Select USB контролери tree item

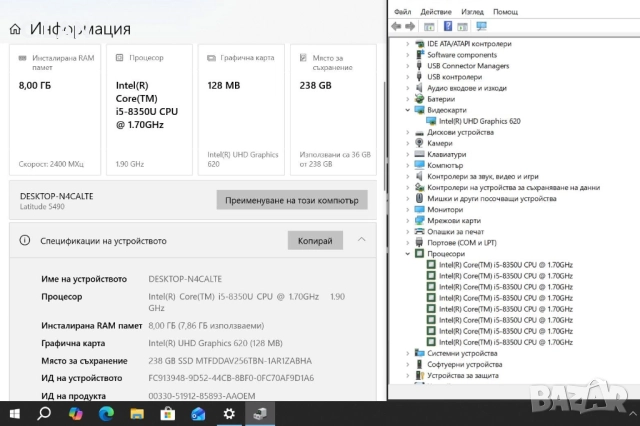pos(454,77)
